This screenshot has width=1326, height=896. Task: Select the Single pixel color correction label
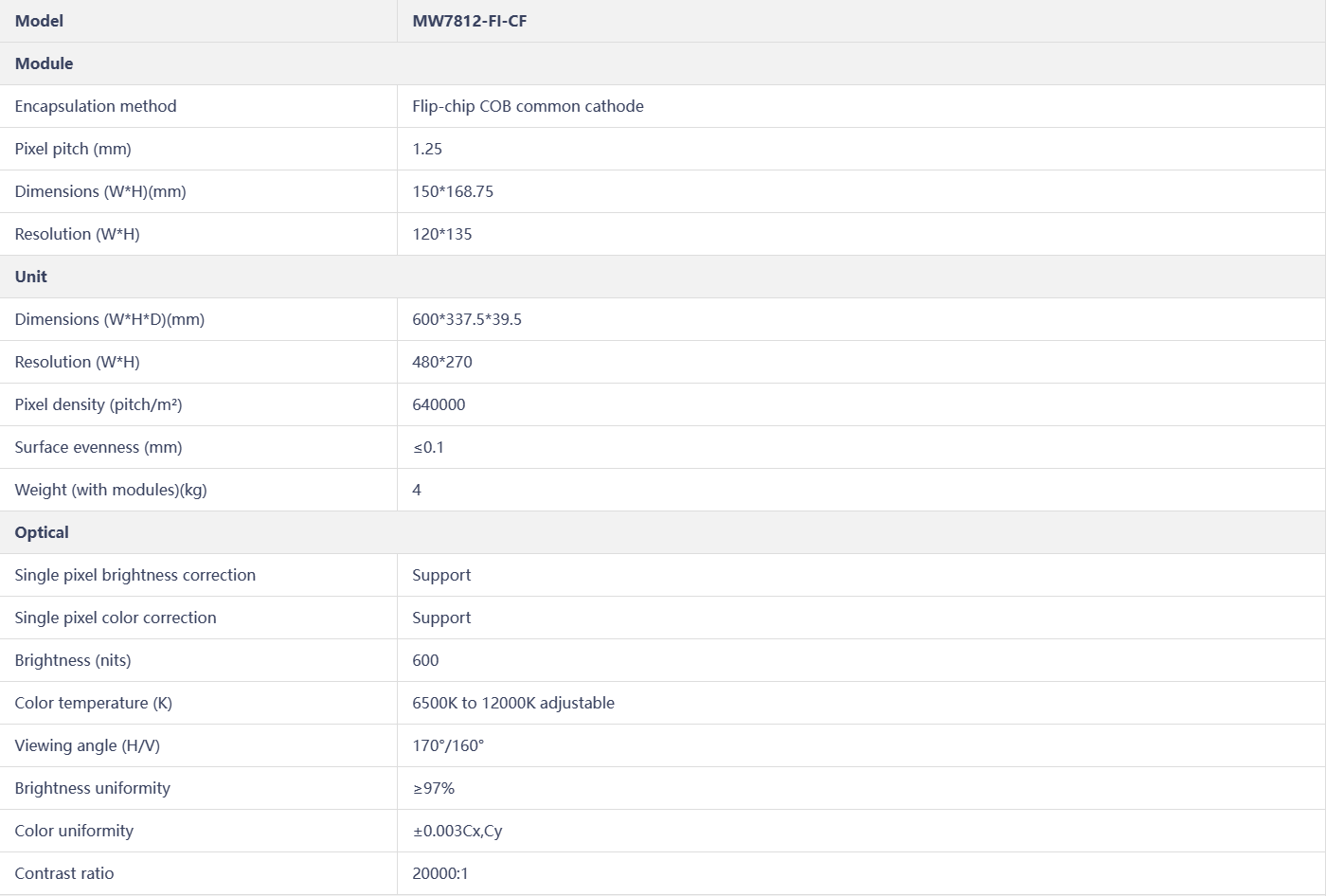[x=116, y=618]
